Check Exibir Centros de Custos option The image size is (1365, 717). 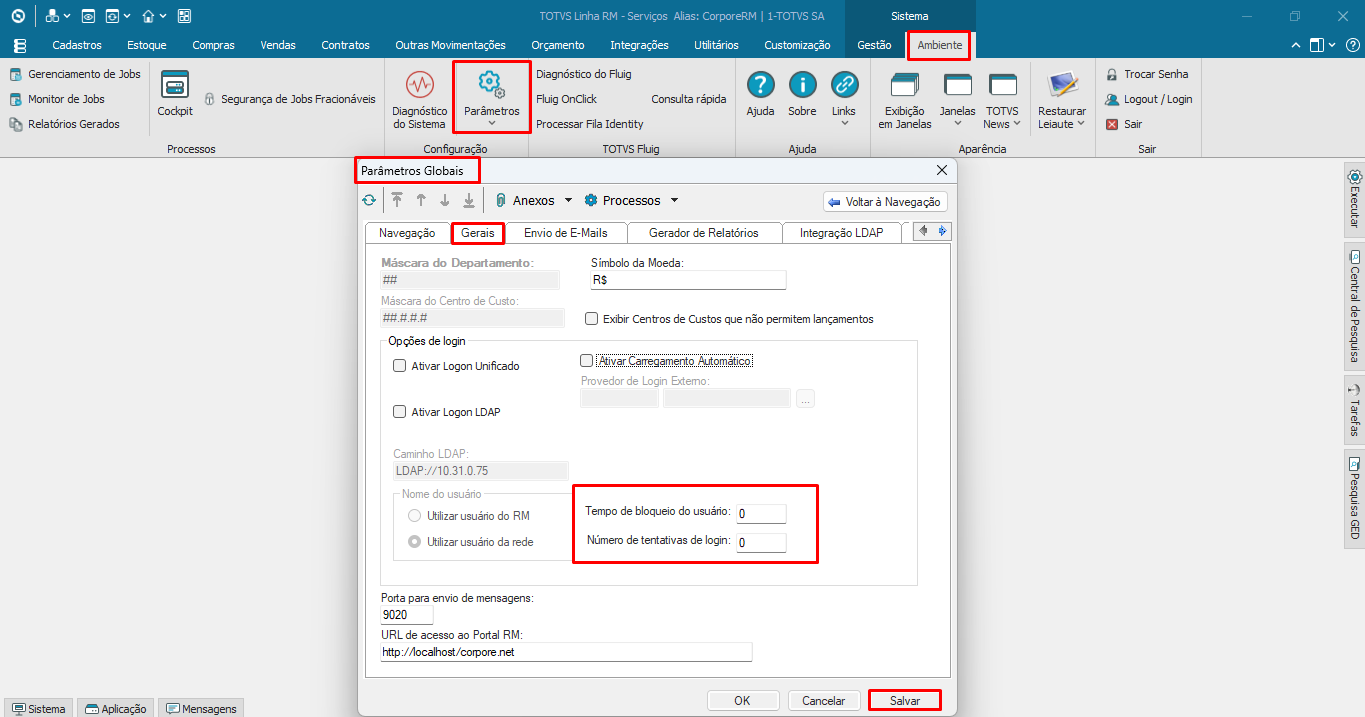click(592, 319)
